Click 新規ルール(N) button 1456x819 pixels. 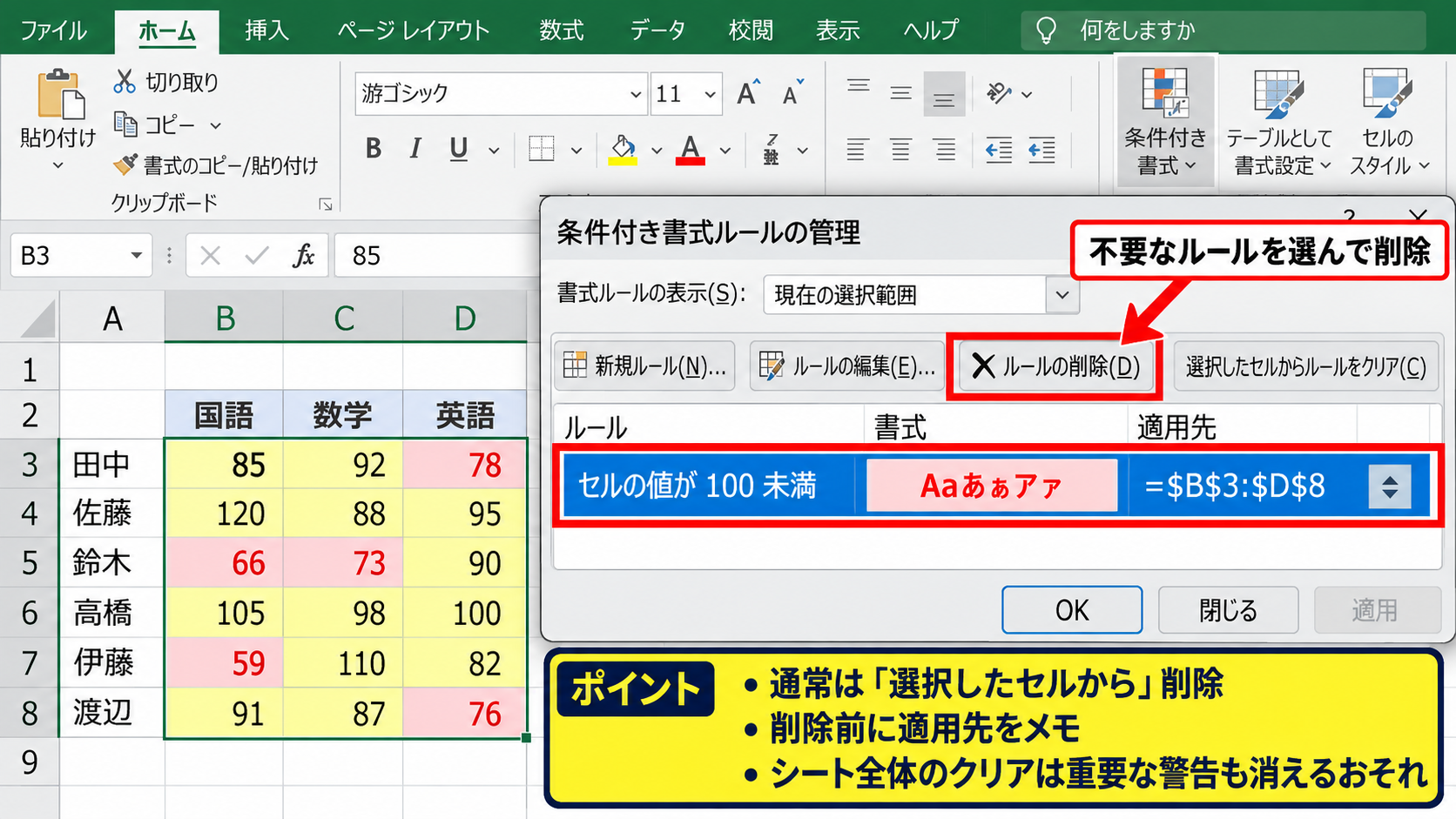click(644, 366)
